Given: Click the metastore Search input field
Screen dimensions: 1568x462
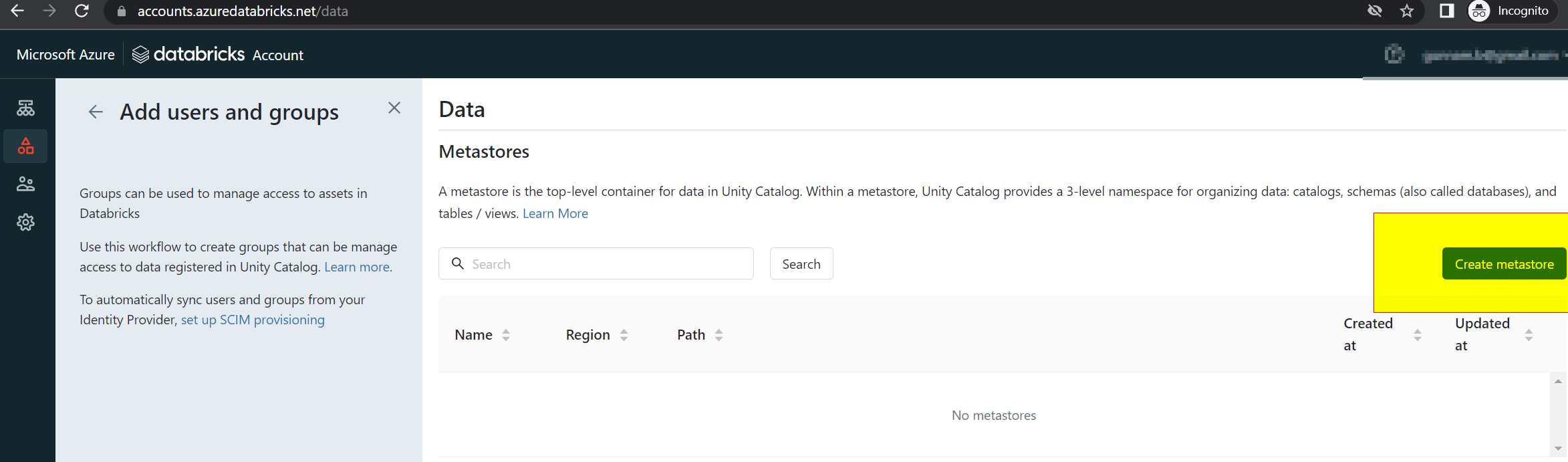Looking at the screenshot, I should coord(596,263).
